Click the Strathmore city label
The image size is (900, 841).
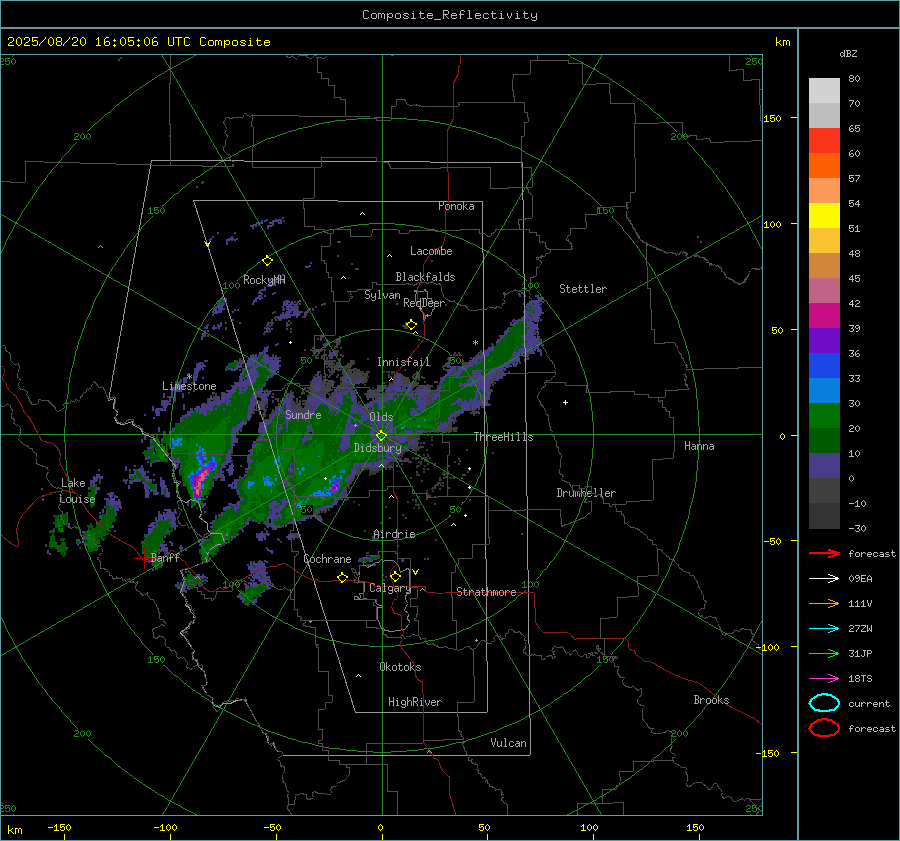(486, 592)
